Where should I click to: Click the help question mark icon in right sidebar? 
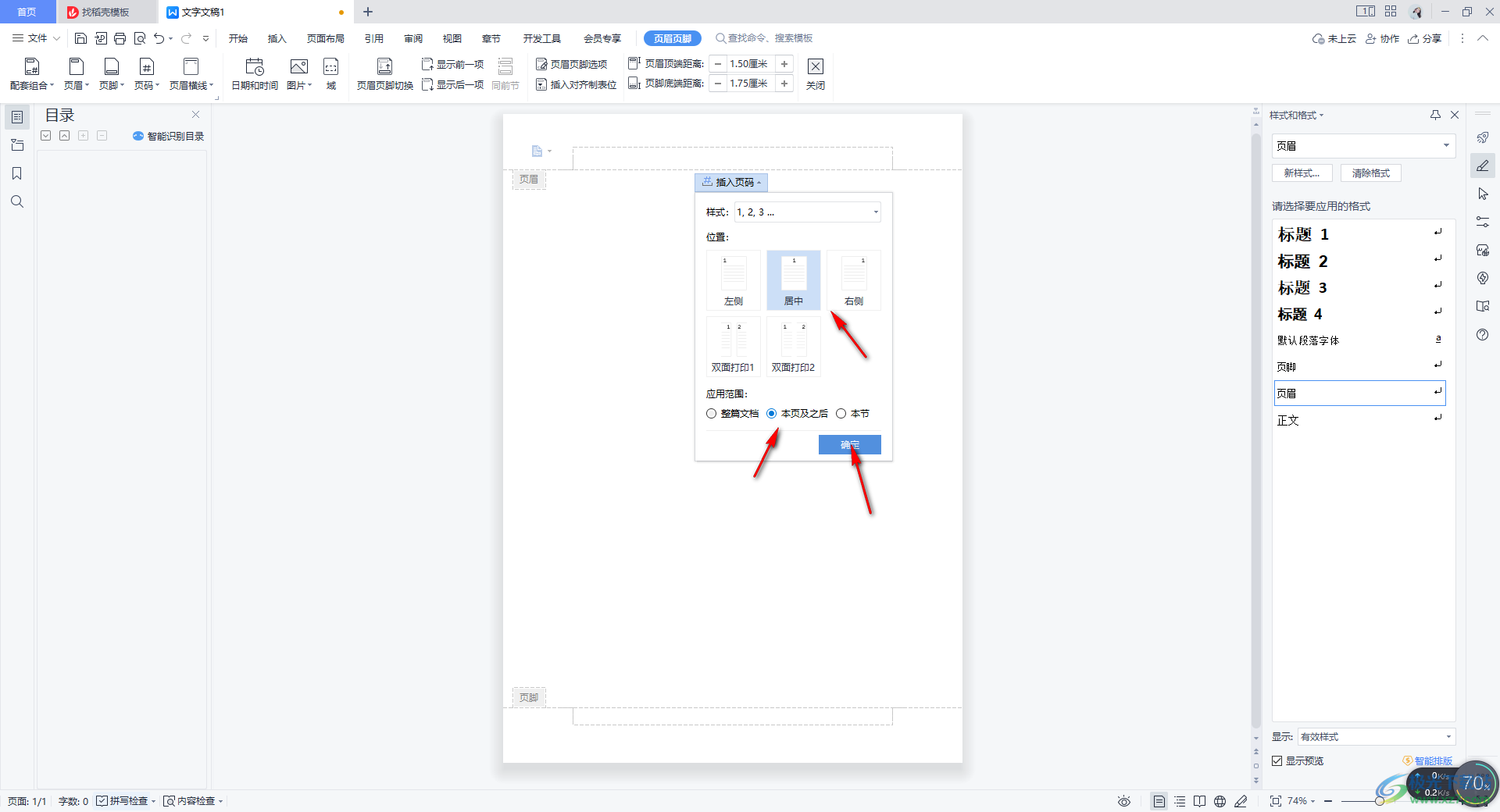pyautogui.click(x=1483, y=334)
